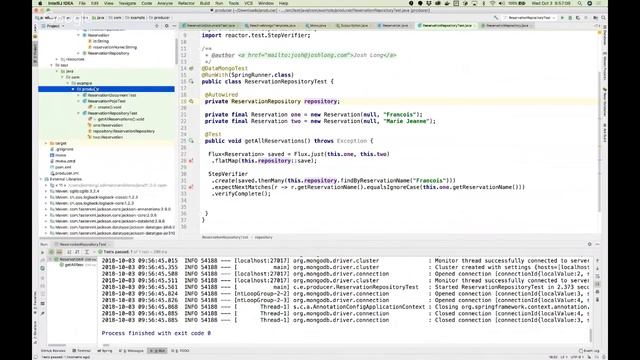Click the build hammer icon in top toolbar
Image resolution: width=640 pixels, height=360 pixels.
point(496,18)
